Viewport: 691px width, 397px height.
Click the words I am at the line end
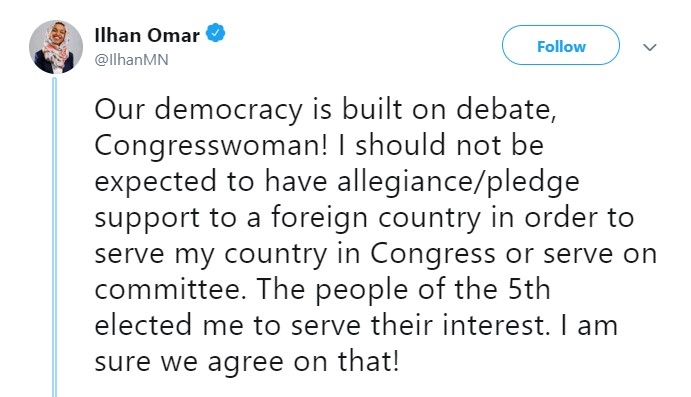pos(589,326)
